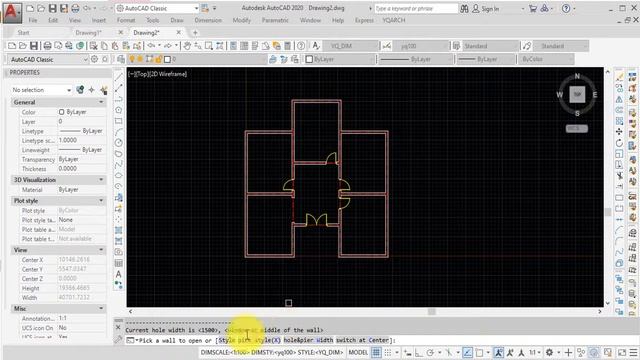Activate Zoom Window tool

tap(209, 46)
